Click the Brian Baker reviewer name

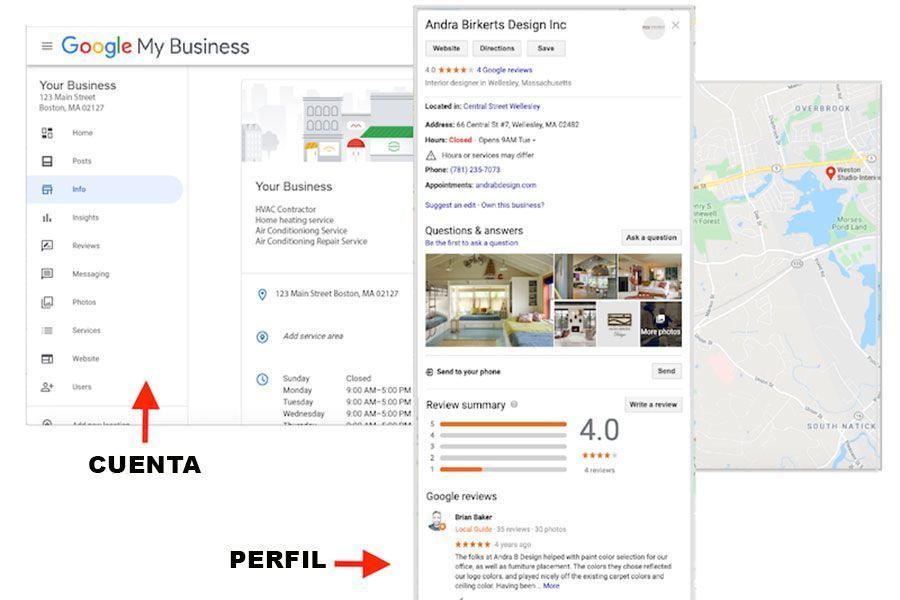474,517
